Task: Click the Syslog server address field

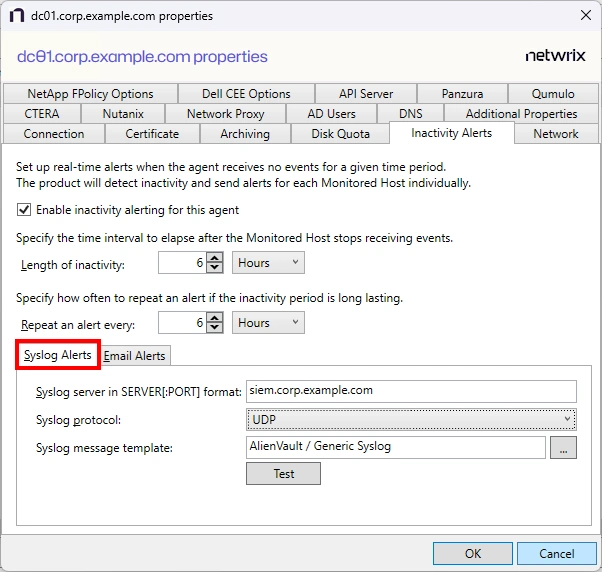Action: click(x=411, y=391)
